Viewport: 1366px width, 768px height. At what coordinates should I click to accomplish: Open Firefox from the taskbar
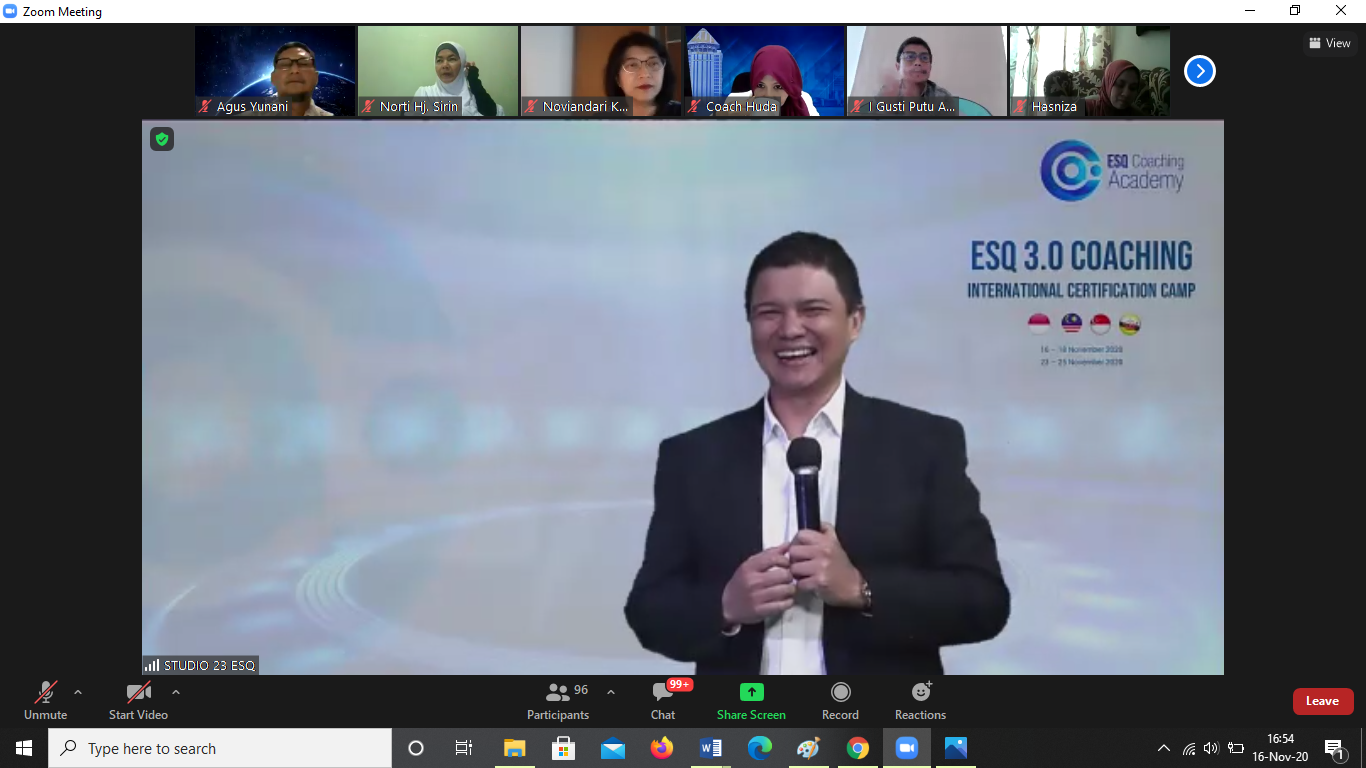662,748
